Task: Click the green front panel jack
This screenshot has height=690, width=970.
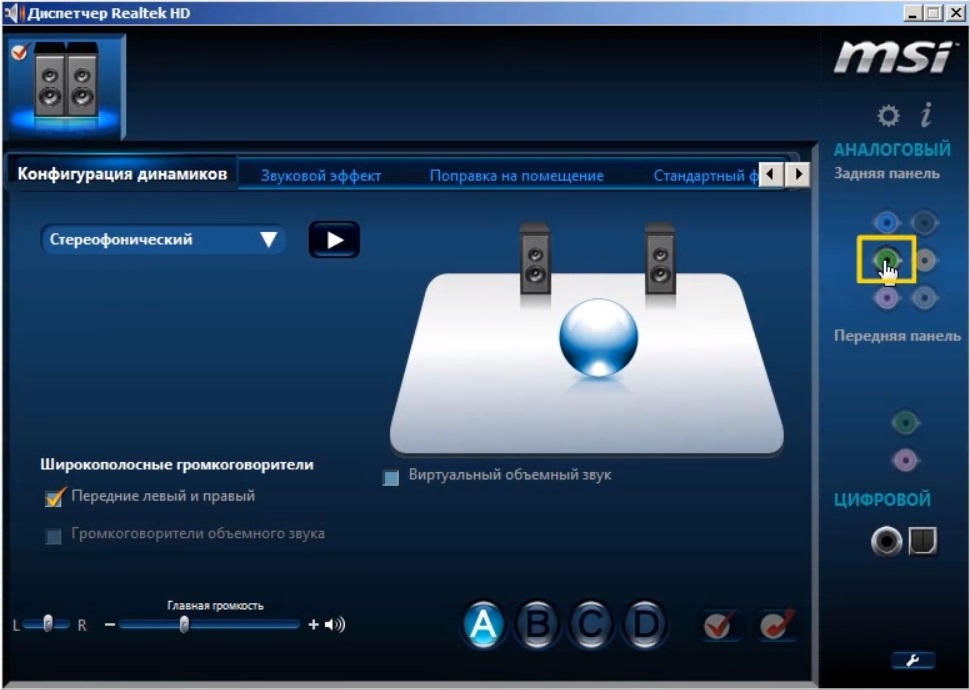Action: 906,423
